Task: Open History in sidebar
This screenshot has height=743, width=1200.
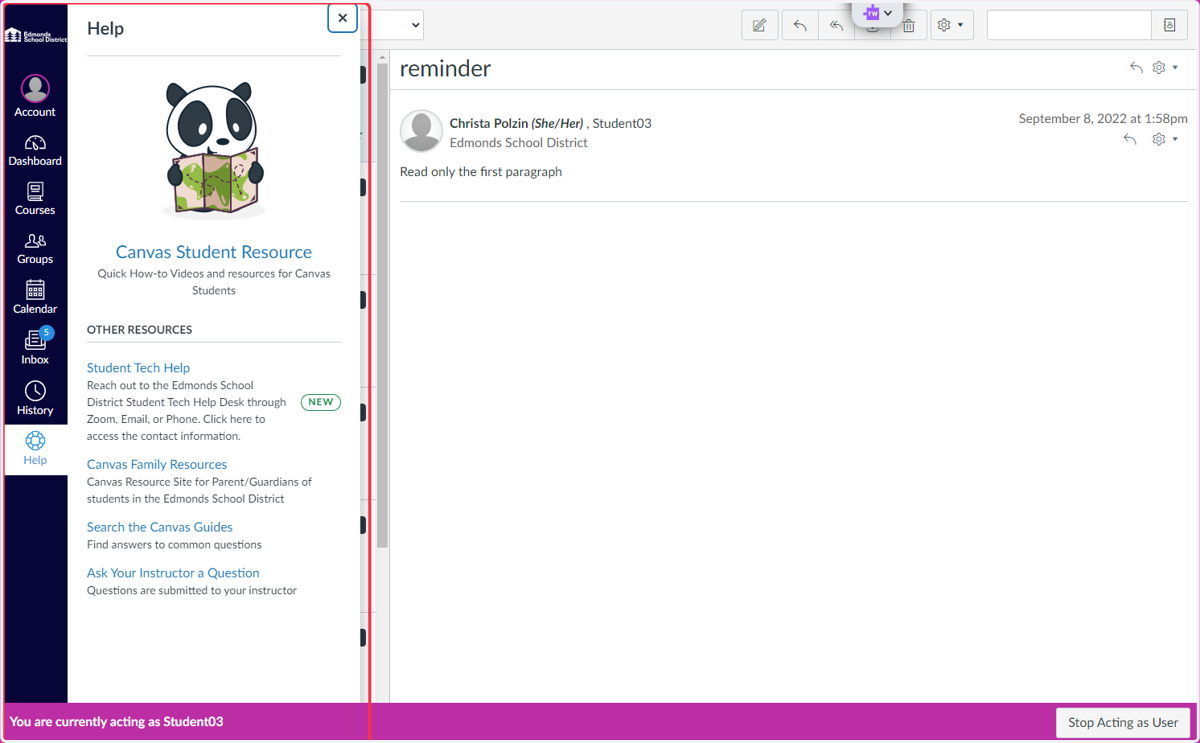Action: 35,398
